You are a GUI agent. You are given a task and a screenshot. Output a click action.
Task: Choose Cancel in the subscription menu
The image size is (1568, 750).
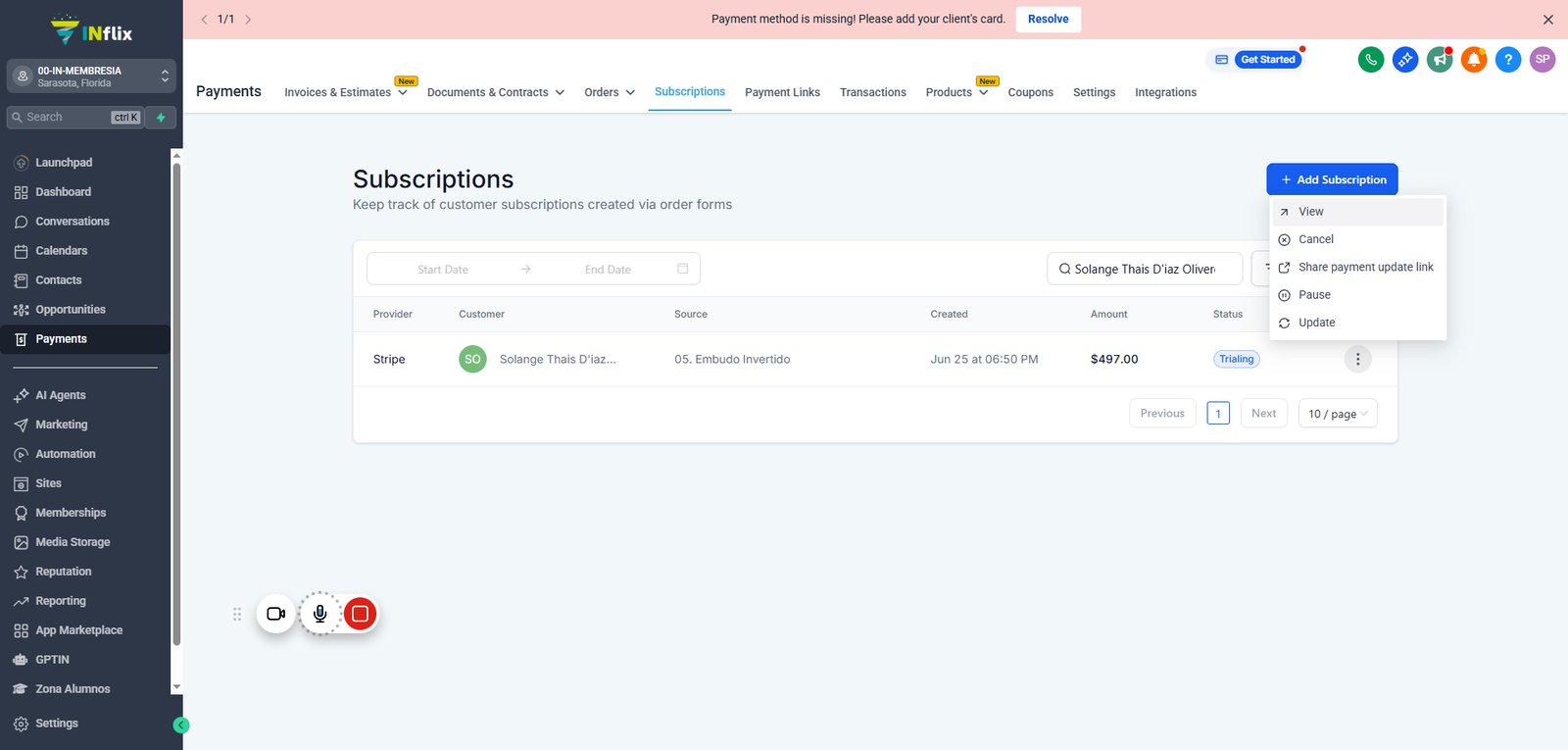pyautogui.click(x=1358, y=239)
